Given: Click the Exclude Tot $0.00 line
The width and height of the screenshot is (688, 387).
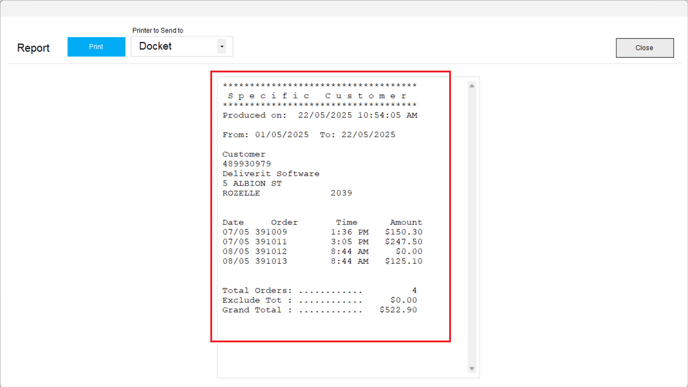Looking at the screenshot, I should (x=320, y=300).
